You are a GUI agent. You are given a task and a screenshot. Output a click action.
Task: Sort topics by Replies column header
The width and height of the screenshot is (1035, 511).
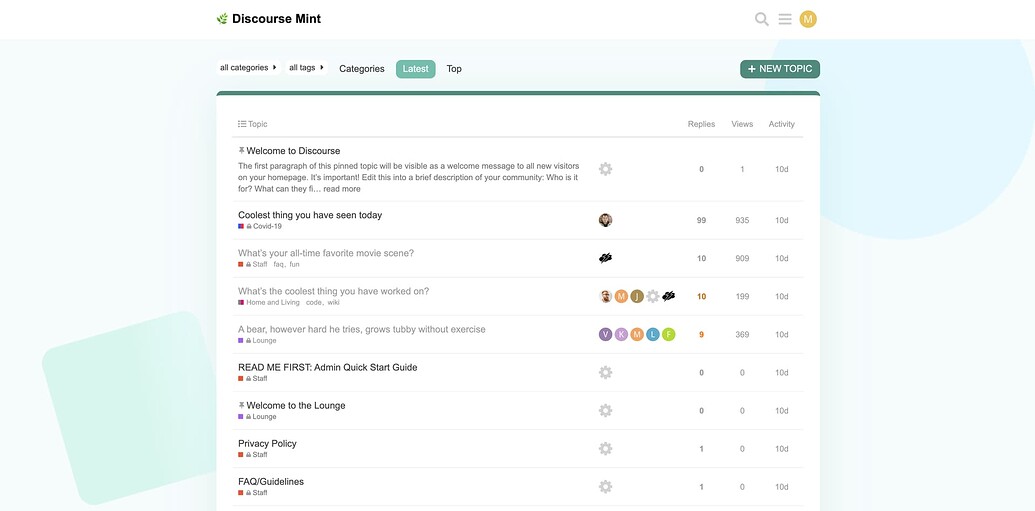click(x=701, y=124)
